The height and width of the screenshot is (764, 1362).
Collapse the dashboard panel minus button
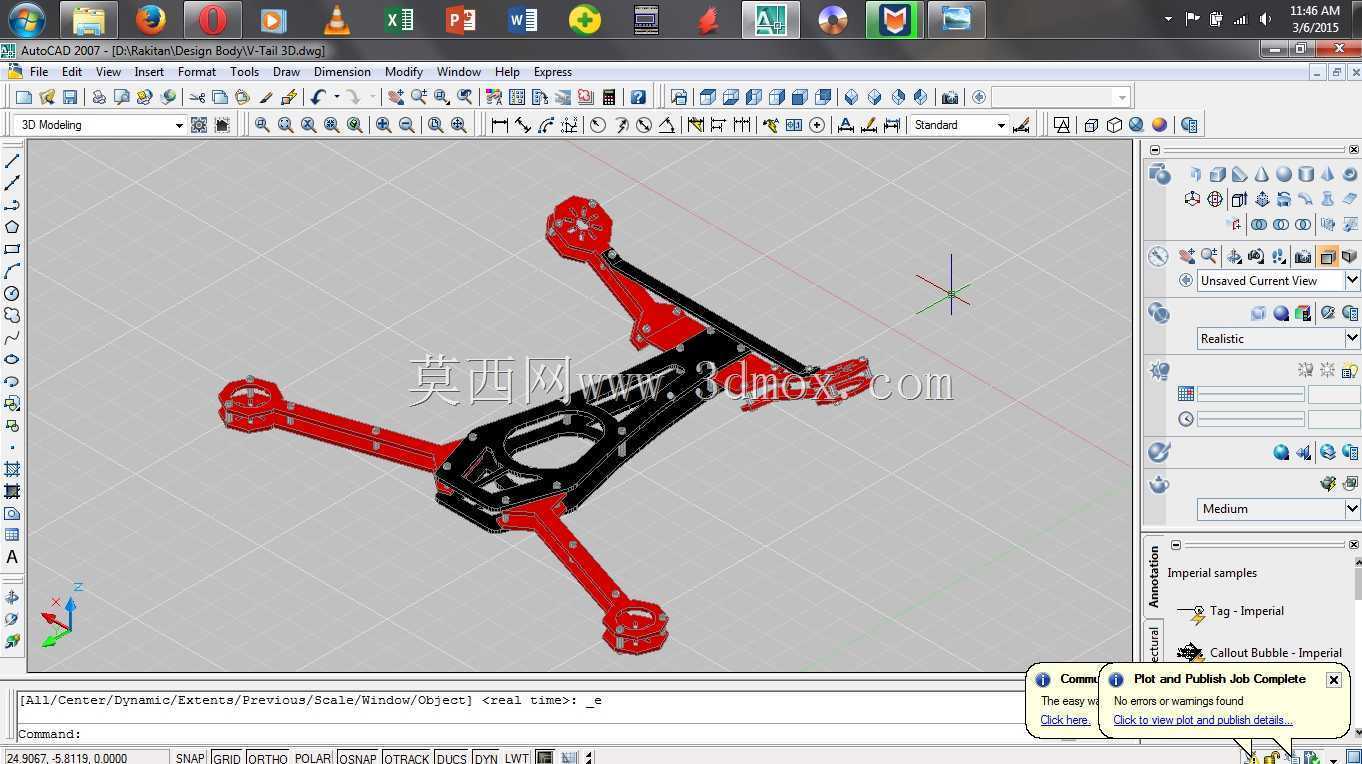(x=1154, y=150)
